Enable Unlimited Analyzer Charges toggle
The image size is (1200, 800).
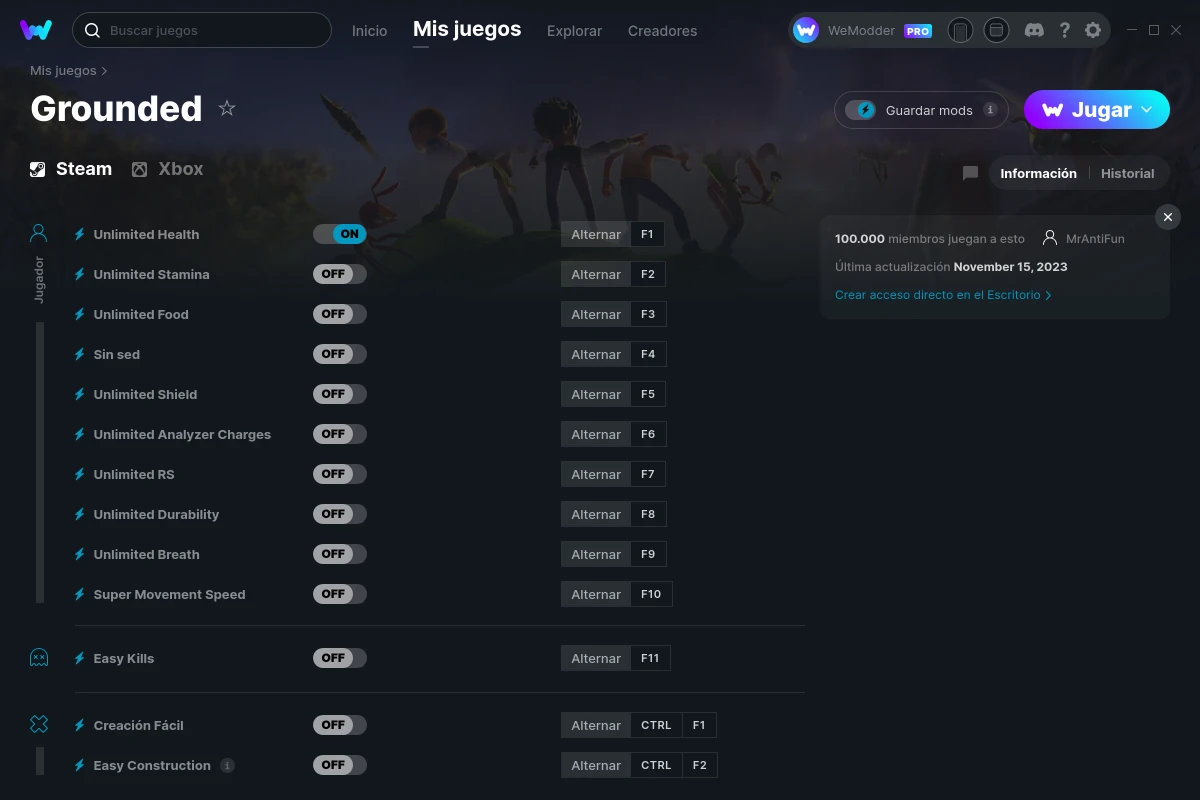tap(340, 434)
